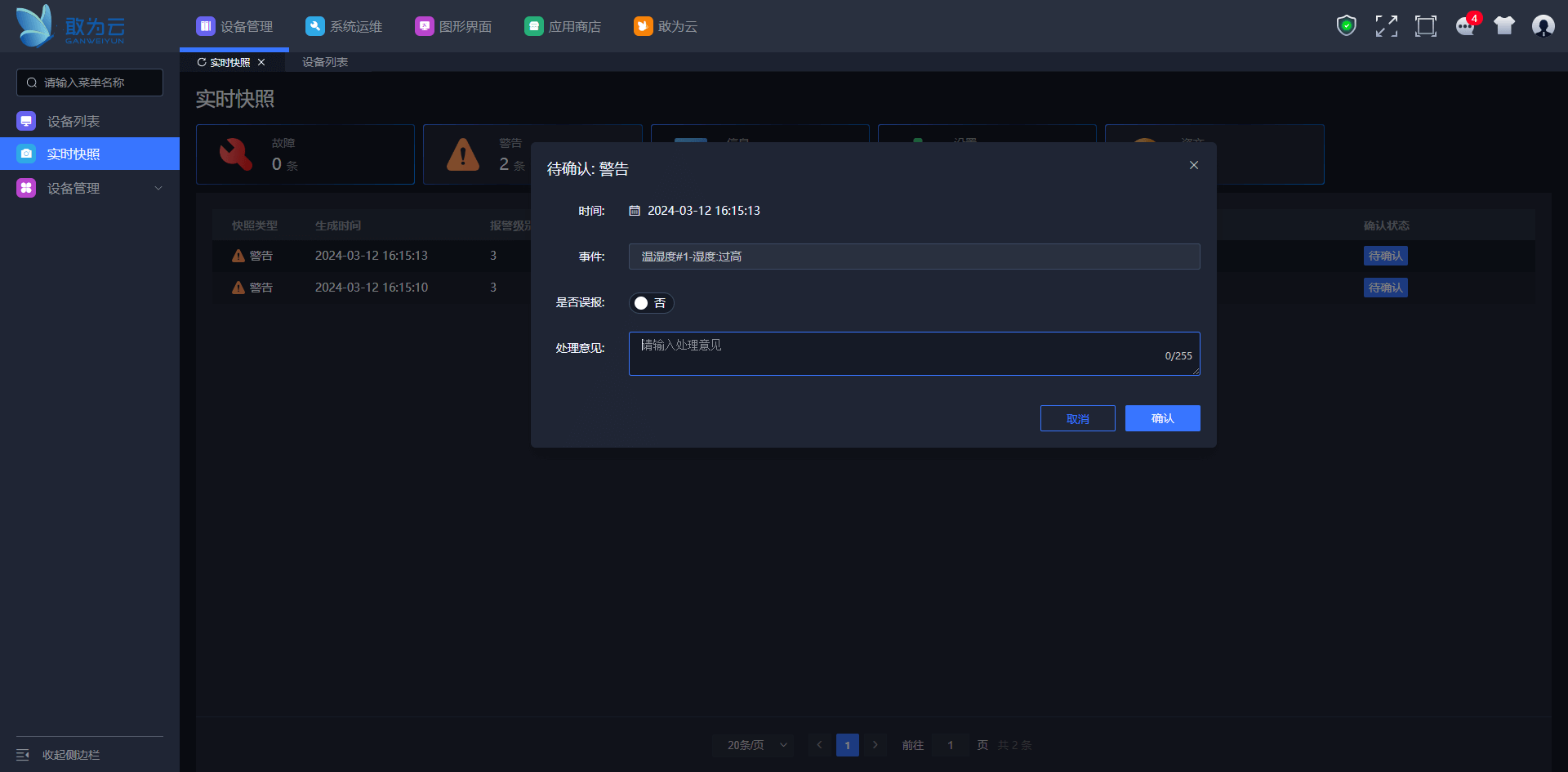Viewport: 1568px width, 772px height.
Task: Select page 1 in pagination
Action: click(848, 745)
